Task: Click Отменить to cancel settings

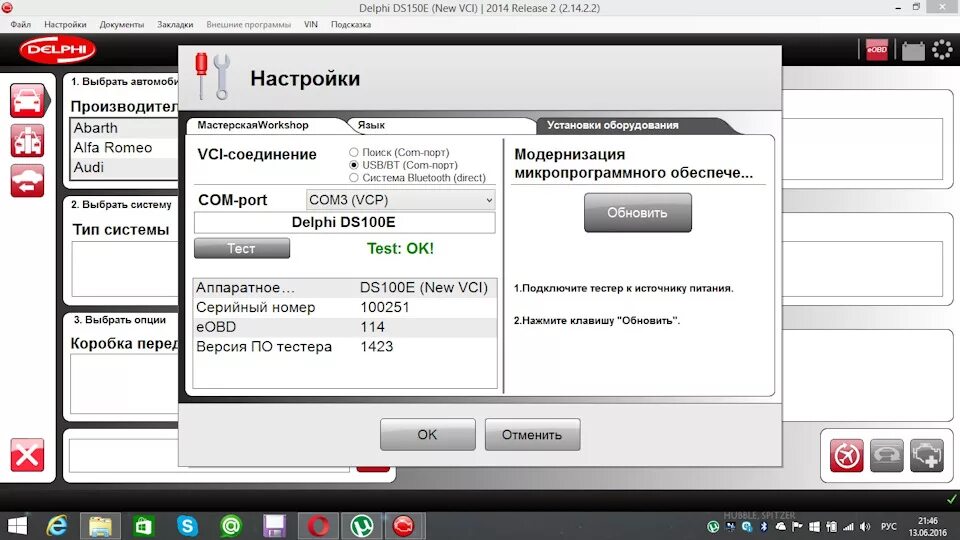Action: tap(532, 435)
